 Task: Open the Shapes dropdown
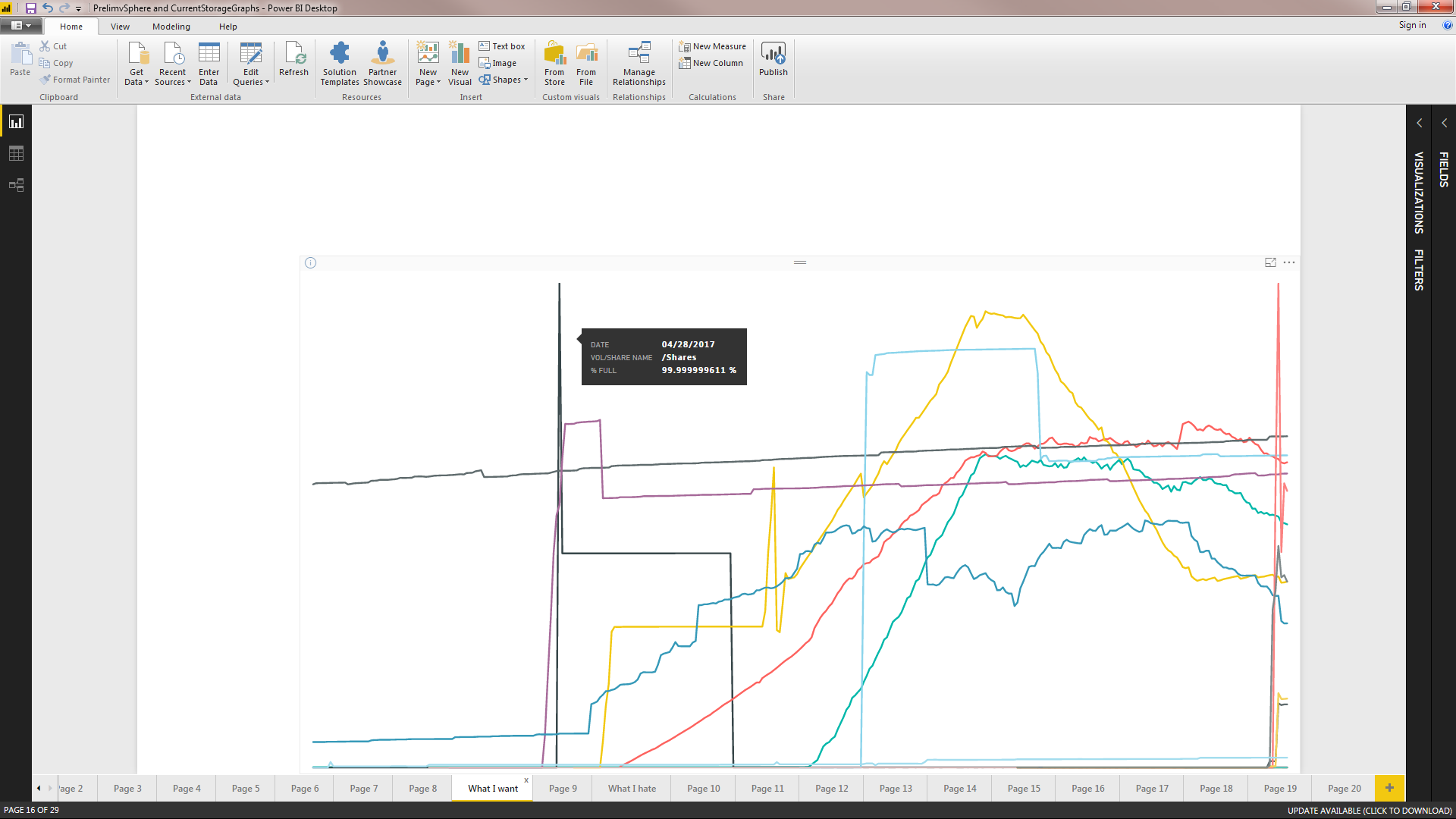click(x=504, y=80)
